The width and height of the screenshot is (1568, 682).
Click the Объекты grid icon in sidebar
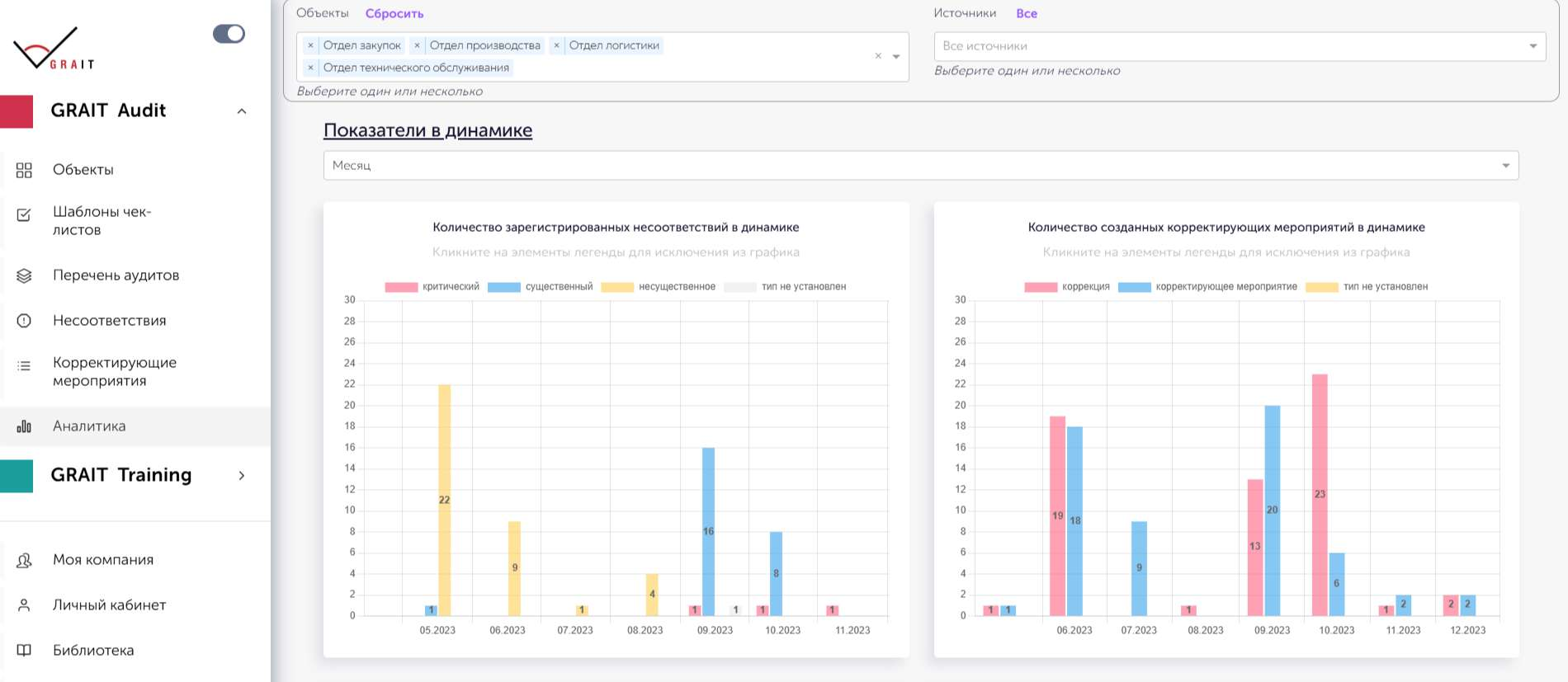(24, 170)
